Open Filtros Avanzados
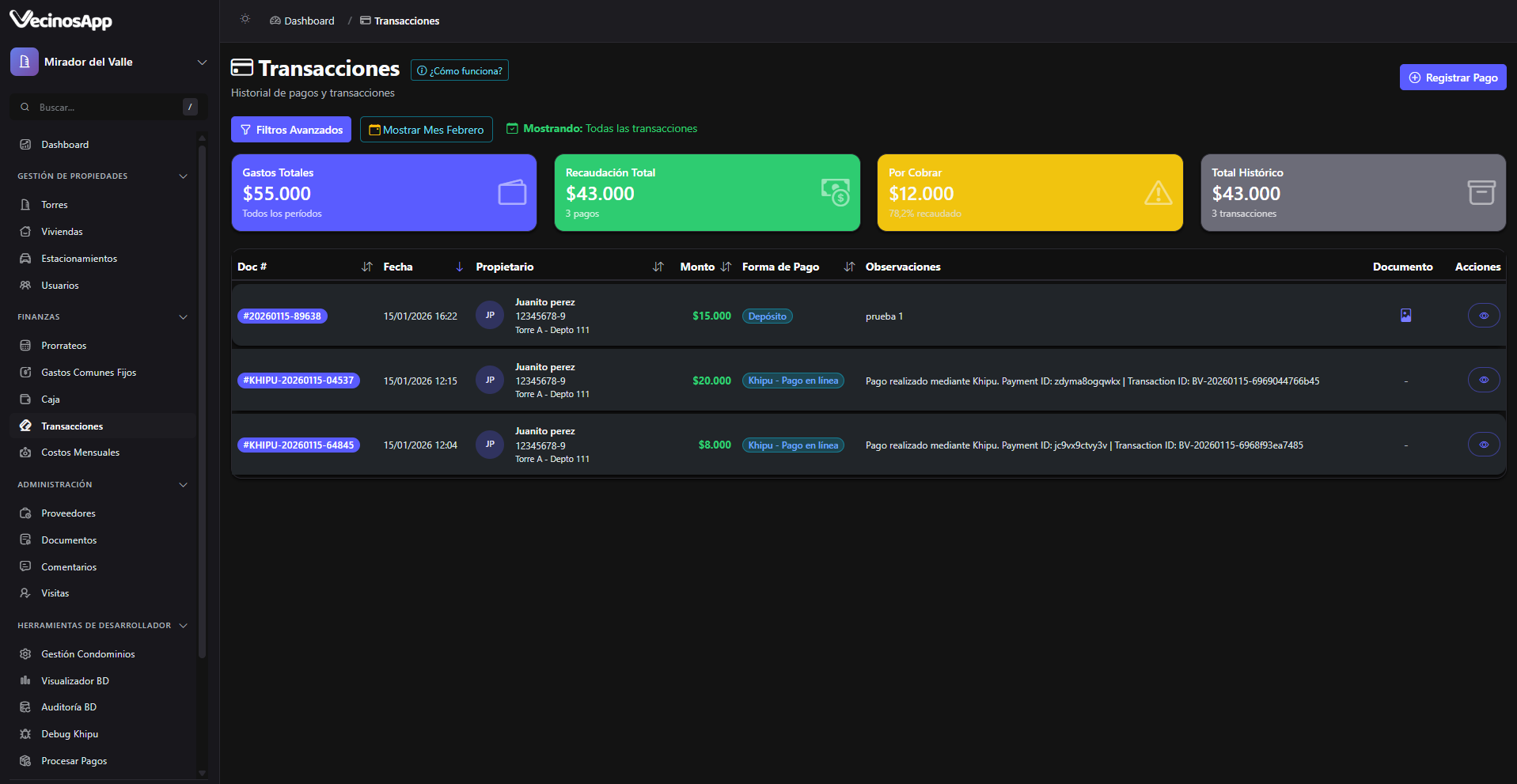 (291, 130)
